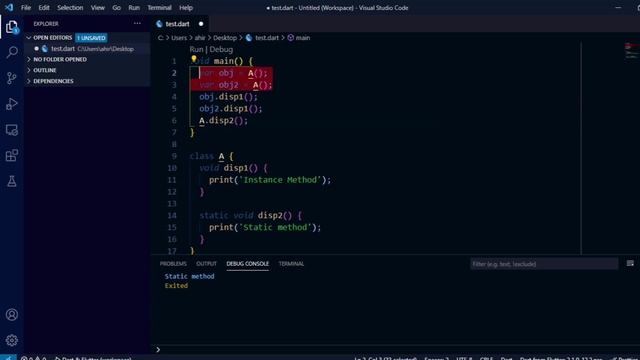640x360 pixels.
Task: Click obj.disp1(); on line 4
Action: point(228,97)
